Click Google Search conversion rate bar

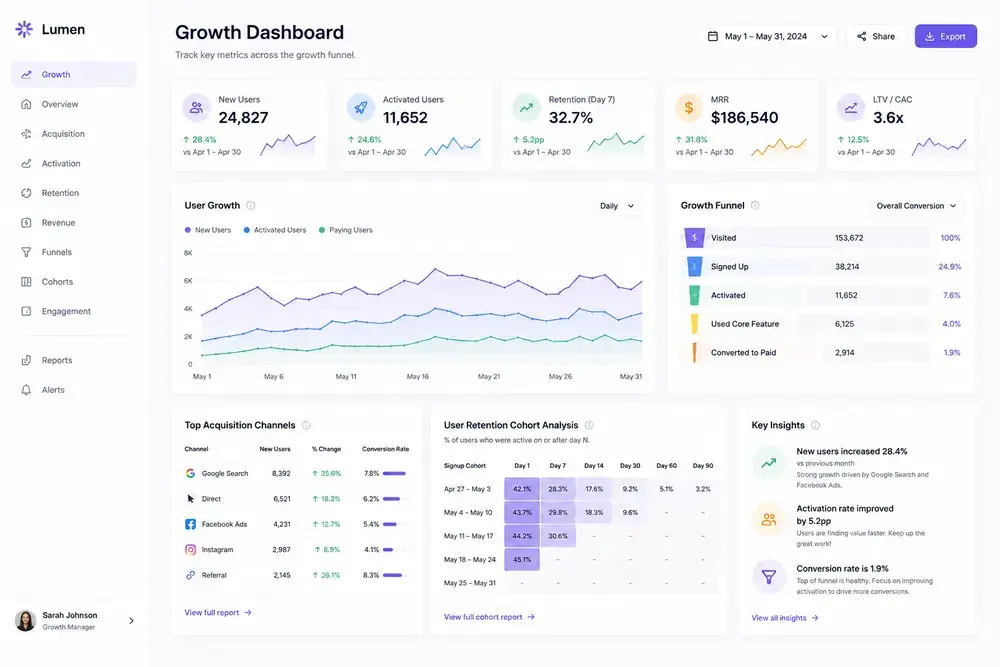coord(394,473)
